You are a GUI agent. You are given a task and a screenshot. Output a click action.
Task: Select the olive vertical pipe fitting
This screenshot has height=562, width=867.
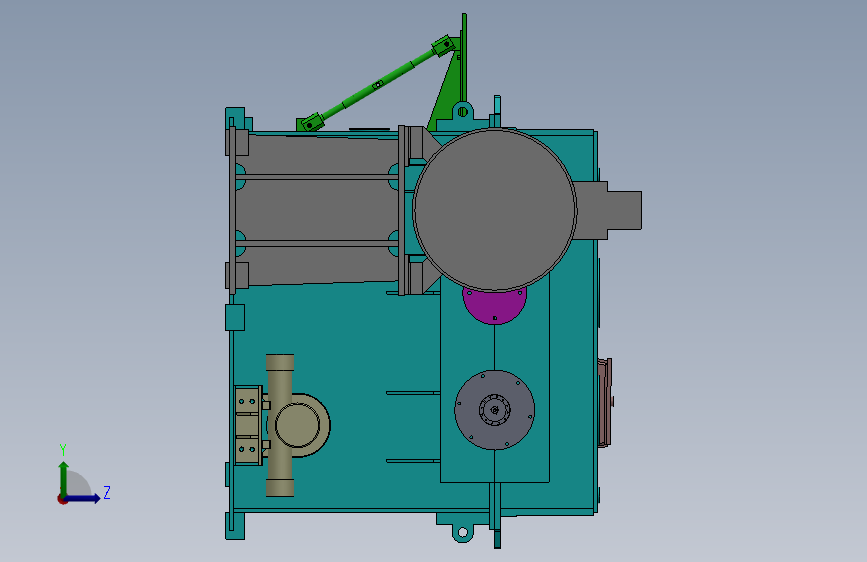[x=280, y=425]
